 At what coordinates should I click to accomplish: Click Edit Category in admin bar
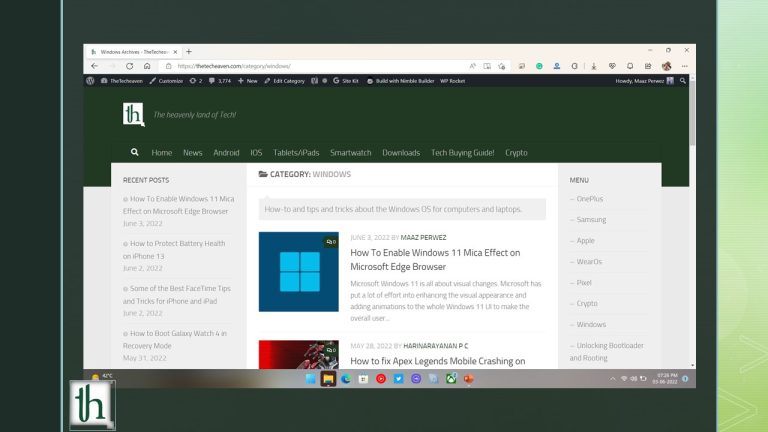(x=285, y=81)
